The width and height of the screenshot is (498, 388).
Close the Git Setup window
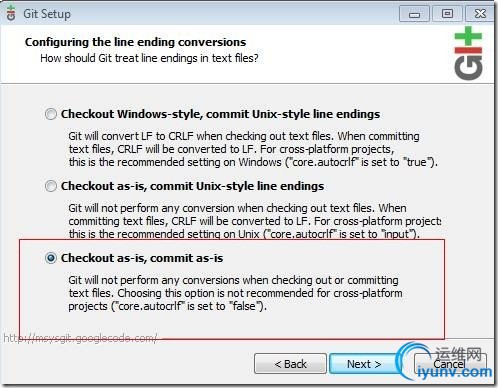(x=480, y=14)
